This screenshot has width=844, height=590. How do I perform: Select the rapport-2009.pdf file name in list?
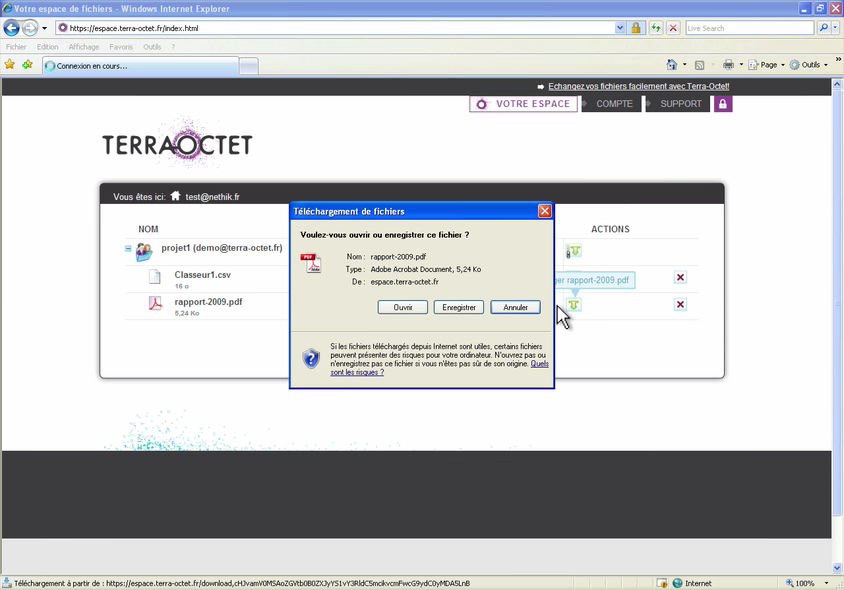[x=208, y=301]
